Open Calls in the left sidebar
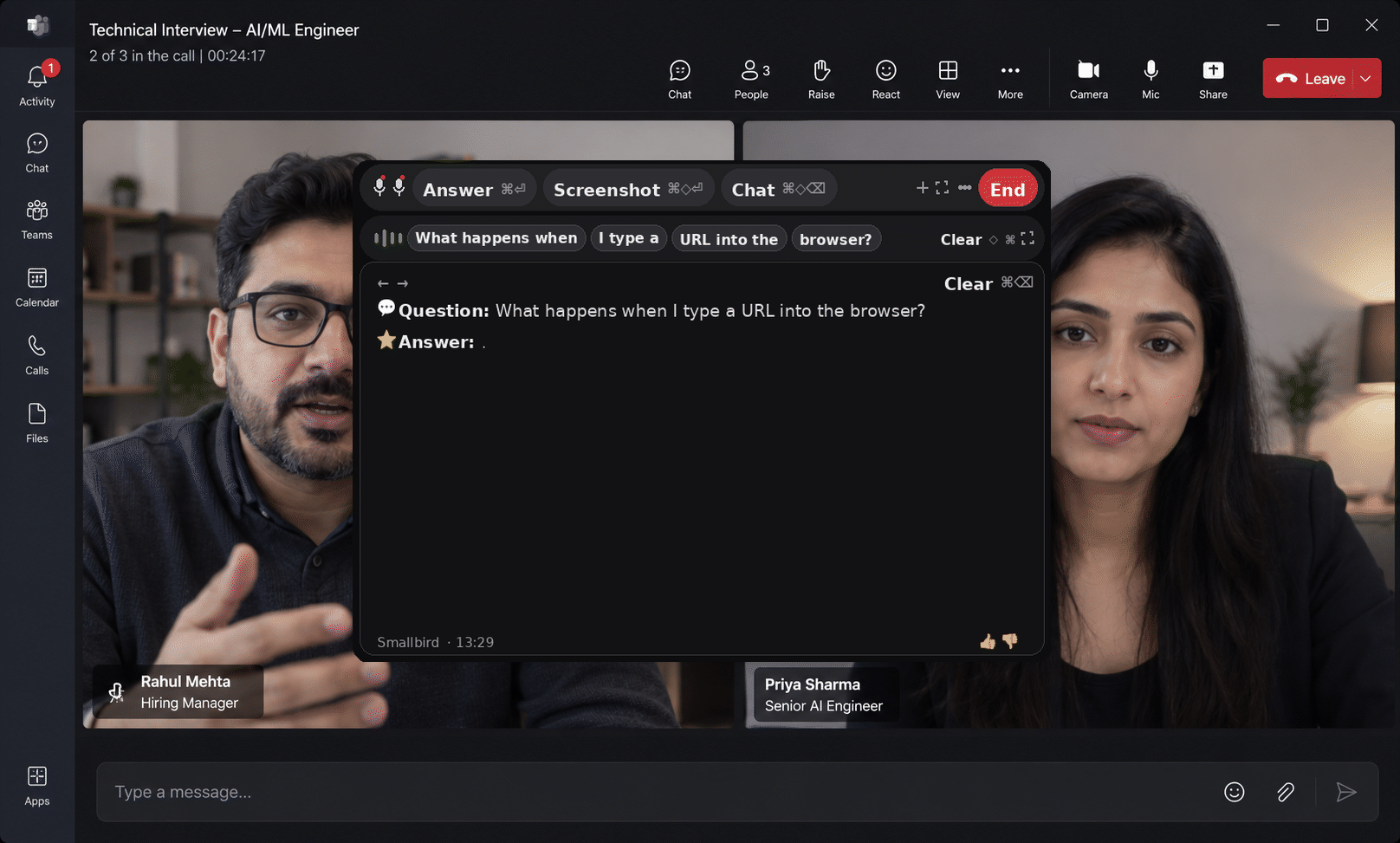 (x=37, y=355)
